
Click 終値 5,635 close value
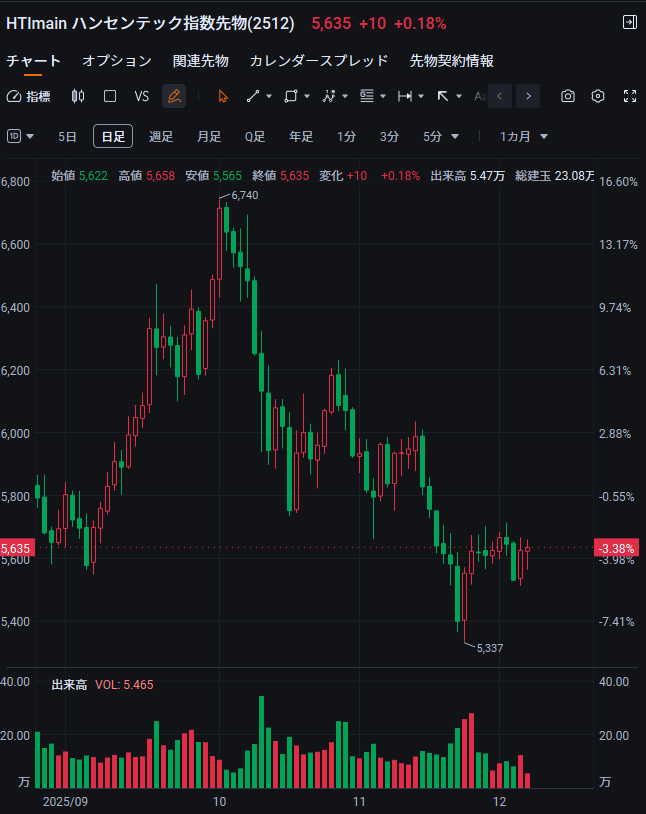tap(280, 176)
